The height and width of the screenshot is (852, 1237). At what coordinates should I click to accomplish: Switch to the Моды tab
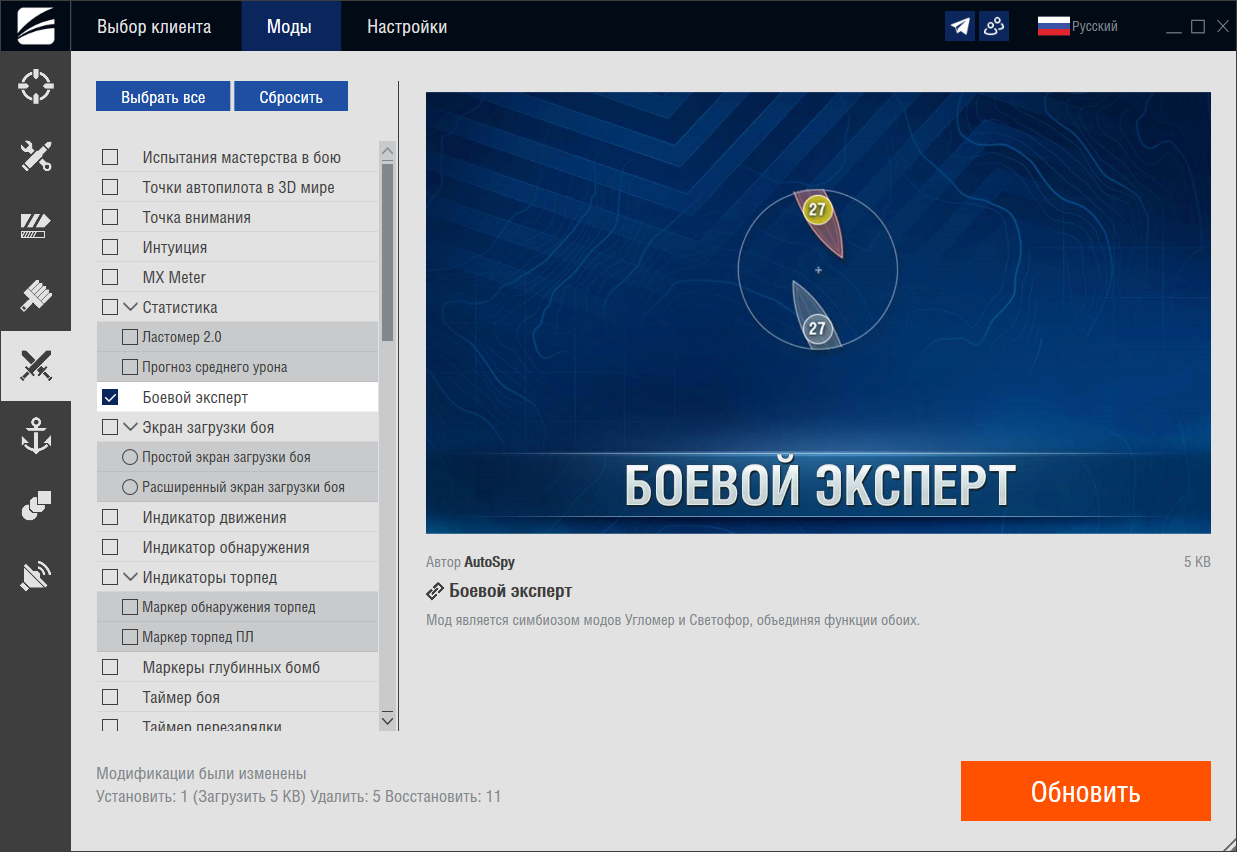(x=289, y=27)
